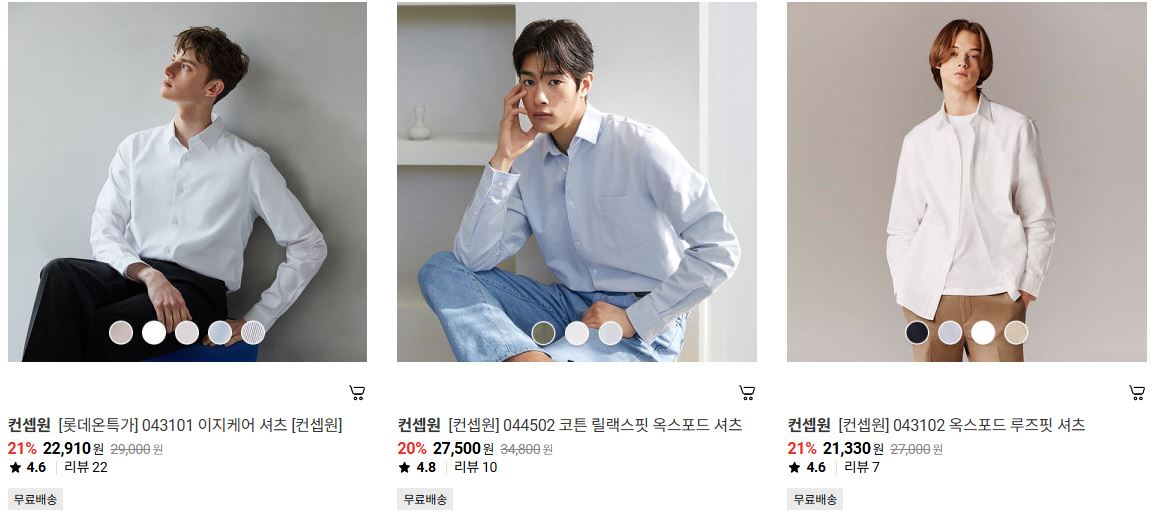The width and height of the screenshot is (1155, 516).
Task: Select the striped swatch on first shirt
Action: click(x=253, y=333)
